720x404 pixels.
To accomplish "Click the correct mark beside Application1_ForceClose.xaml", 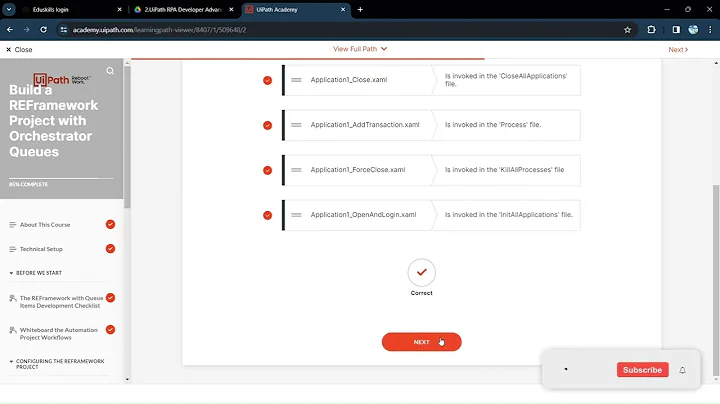I will 267,170.
